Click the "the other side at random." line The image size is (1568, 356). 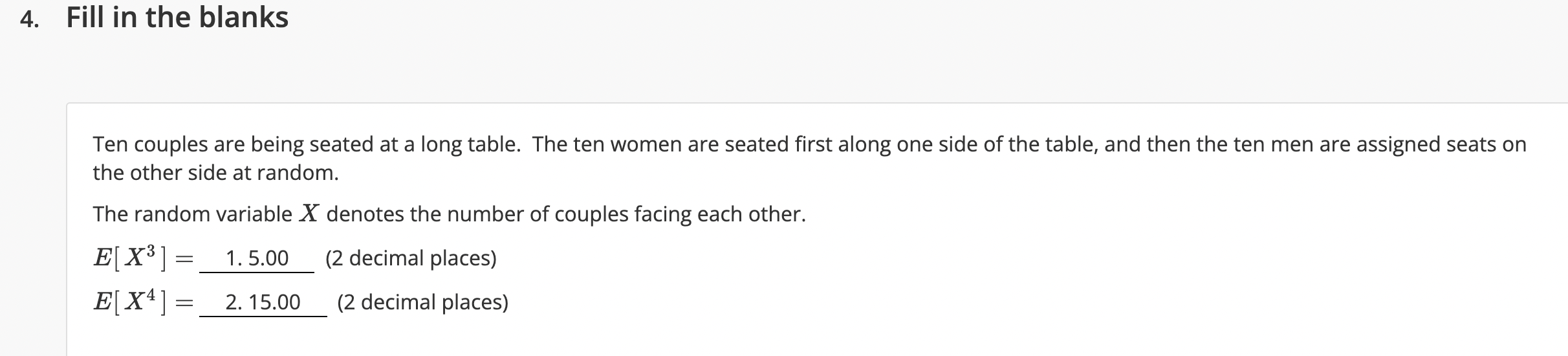(x=216, y=173)
